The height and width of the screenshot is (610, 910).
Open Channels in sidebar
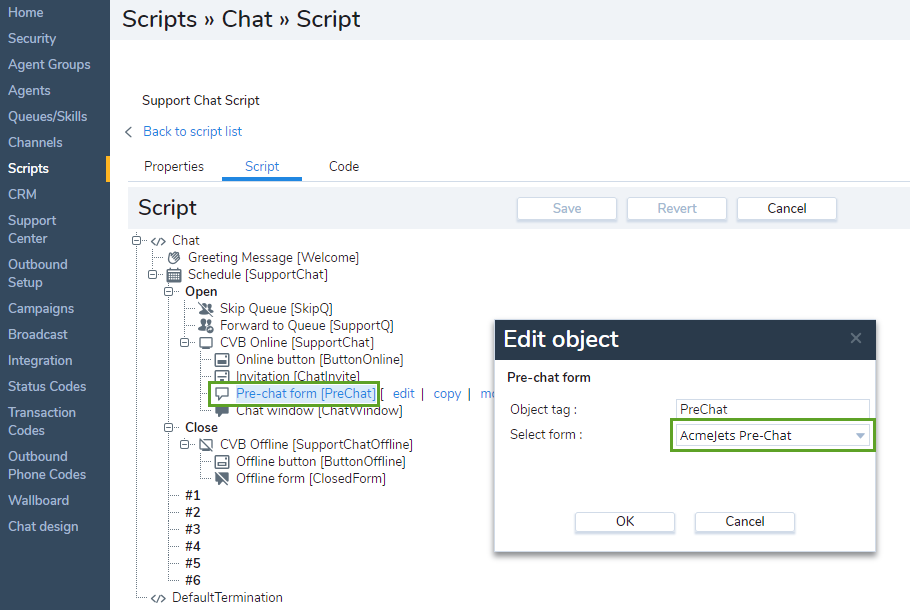[x=35, y=142]
